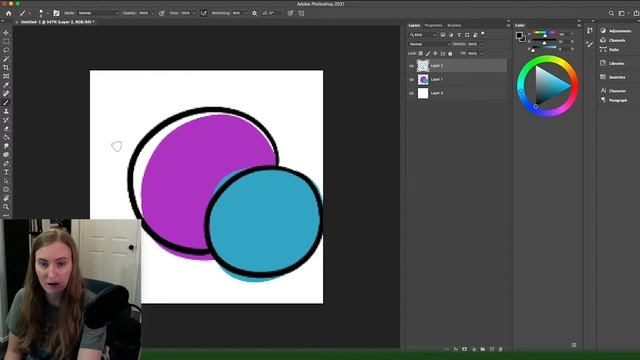Select the Healing Brush tool
Screen dimensions: 640x360
(6, 93)
